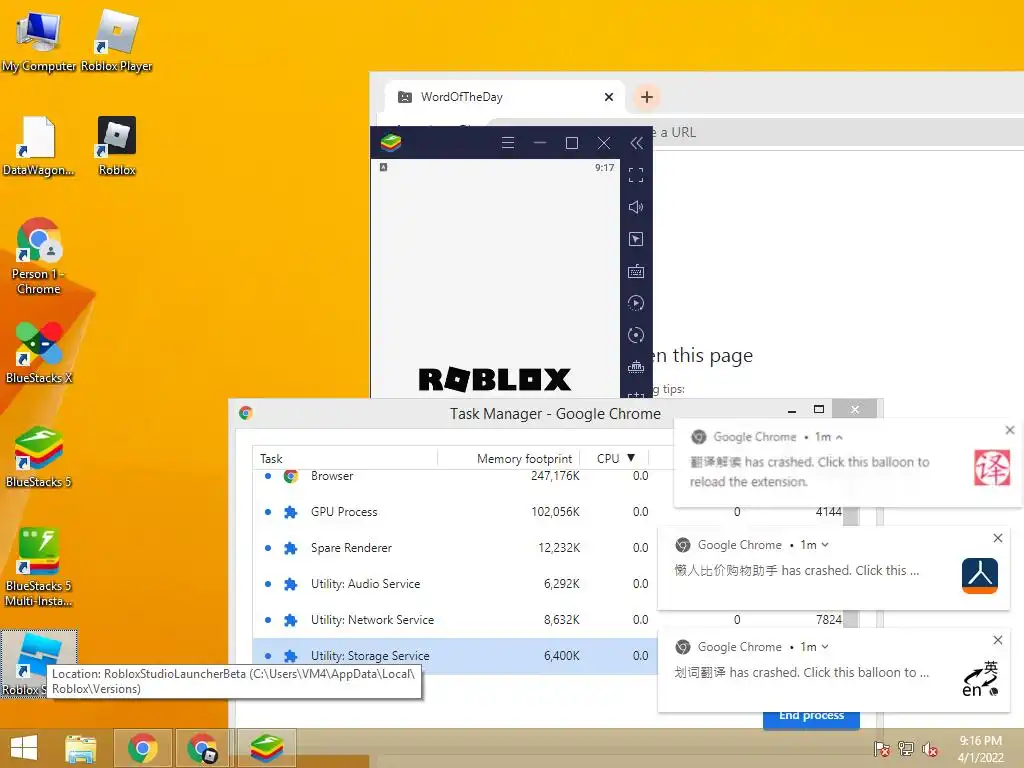
Task: Select the WordOfTheDay browser tab
Action: [x=505, y=97]
